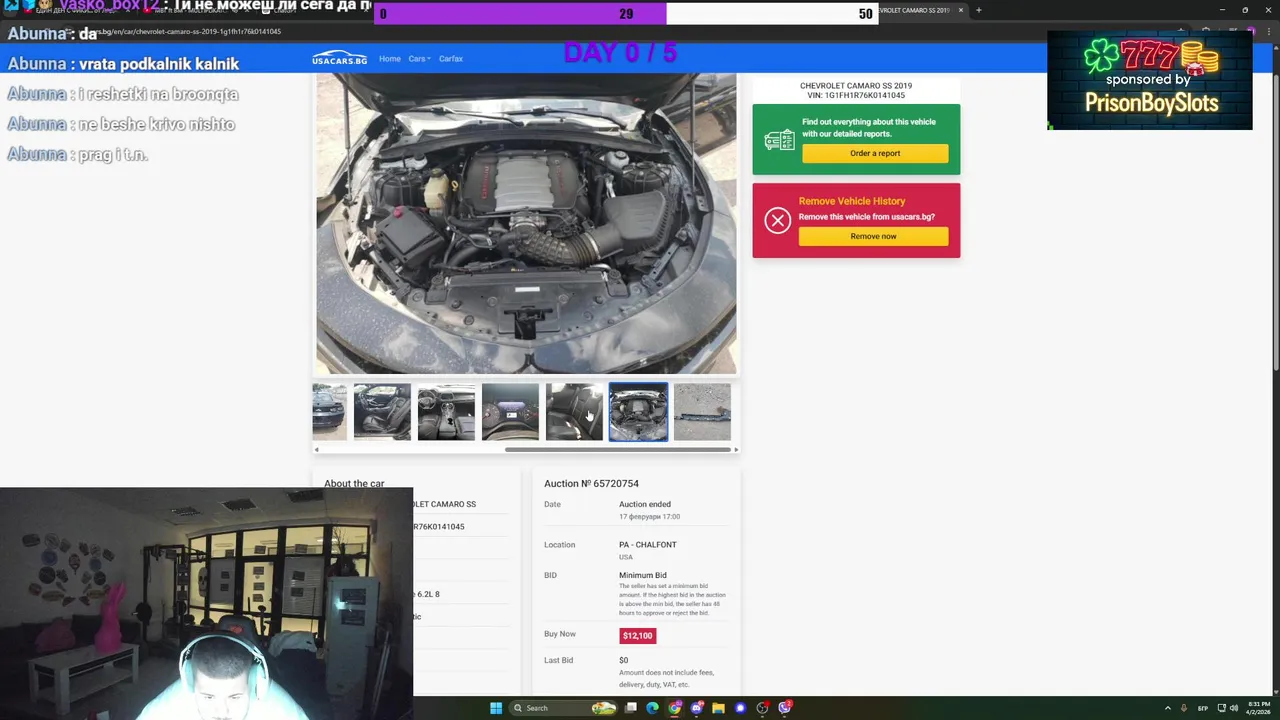1280x720 pixels.
Task: Close the CHEVROLET CAMARO browser tab
Action: pos(960,10)
